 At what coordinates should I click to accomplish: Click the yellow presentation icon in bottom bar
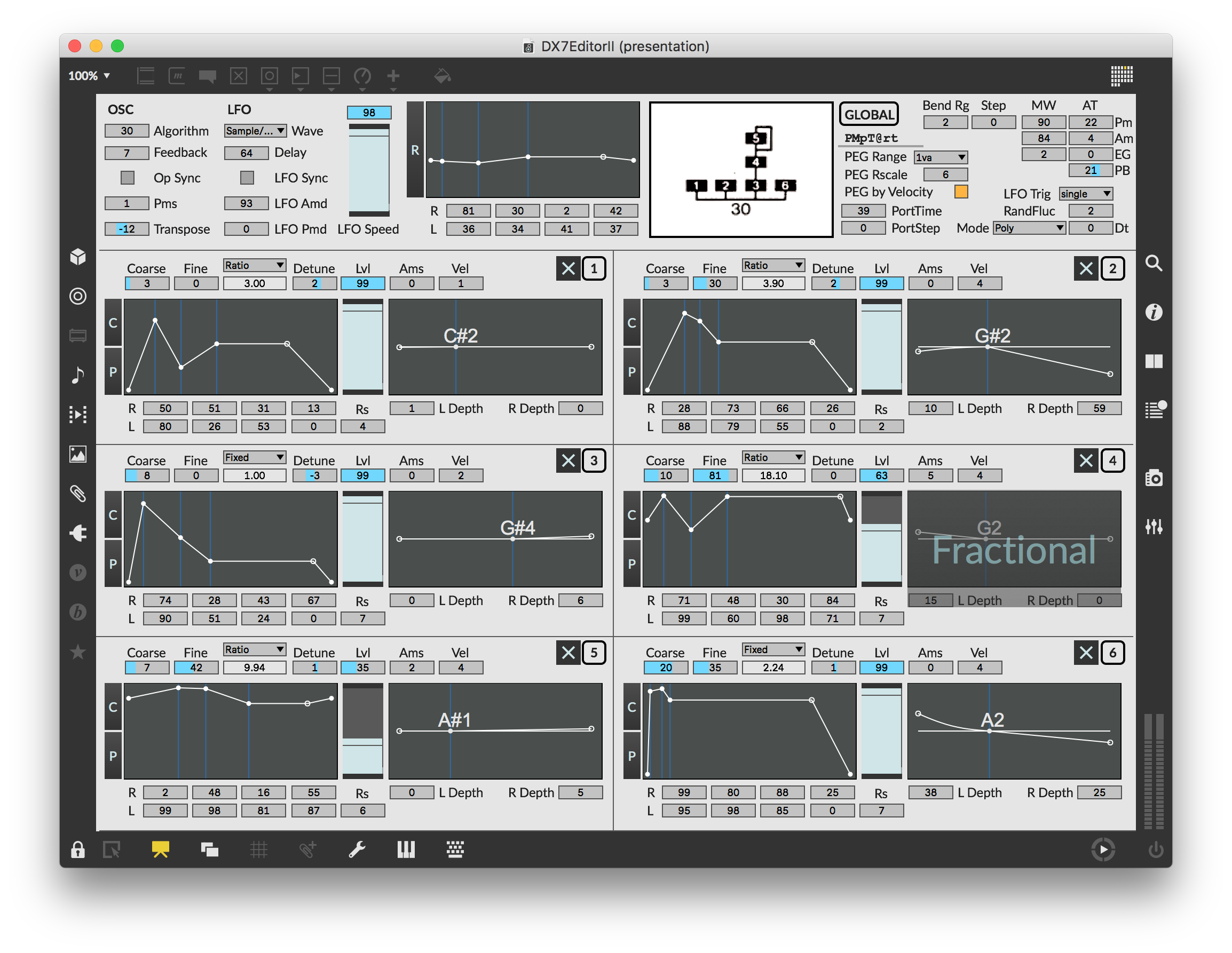tap(160, 849)
